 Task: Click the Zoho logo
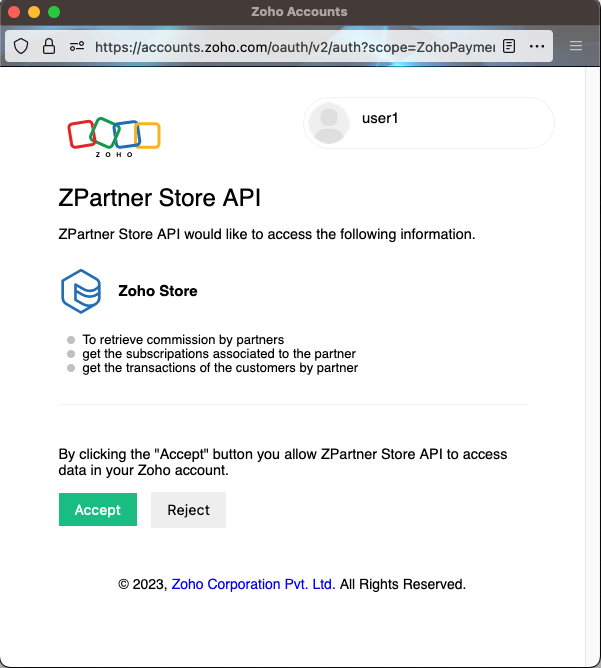pos(114,137)
